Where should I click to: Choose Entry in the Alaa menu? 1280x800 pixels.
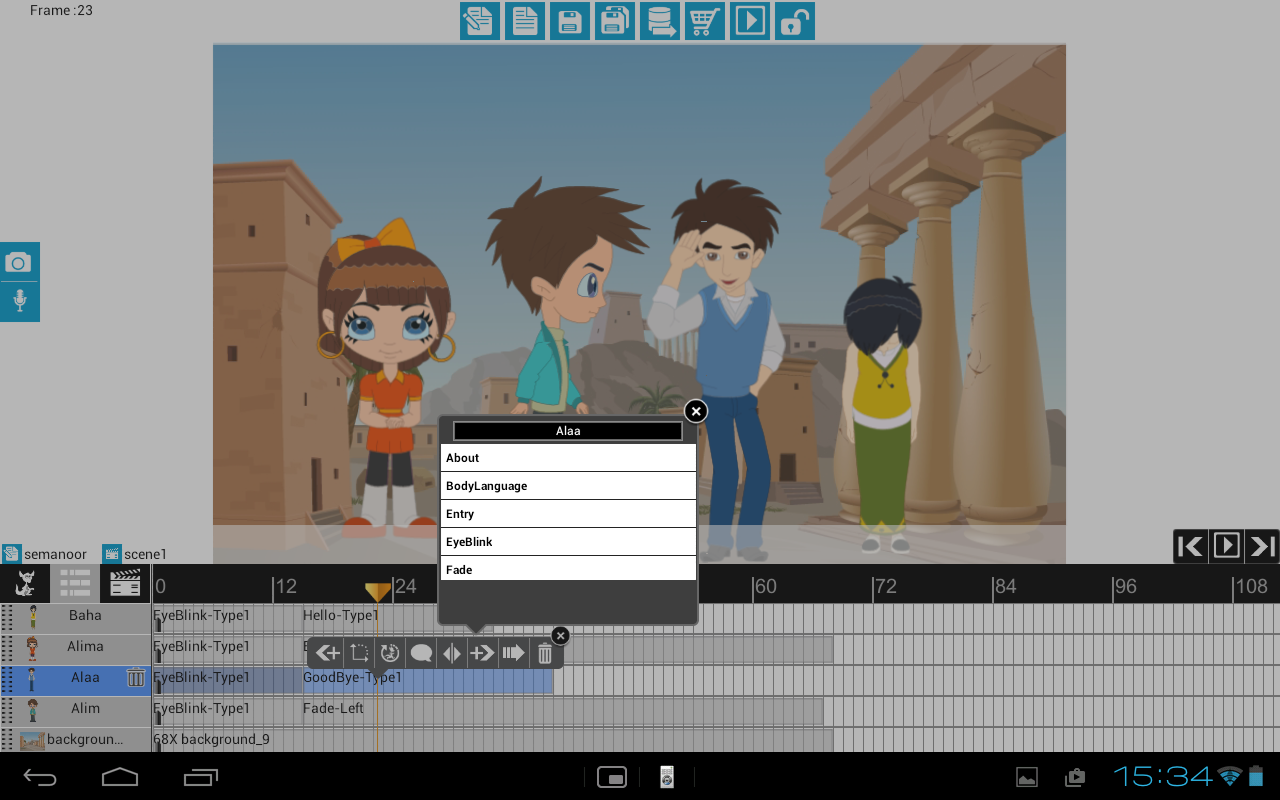(568, 514)
